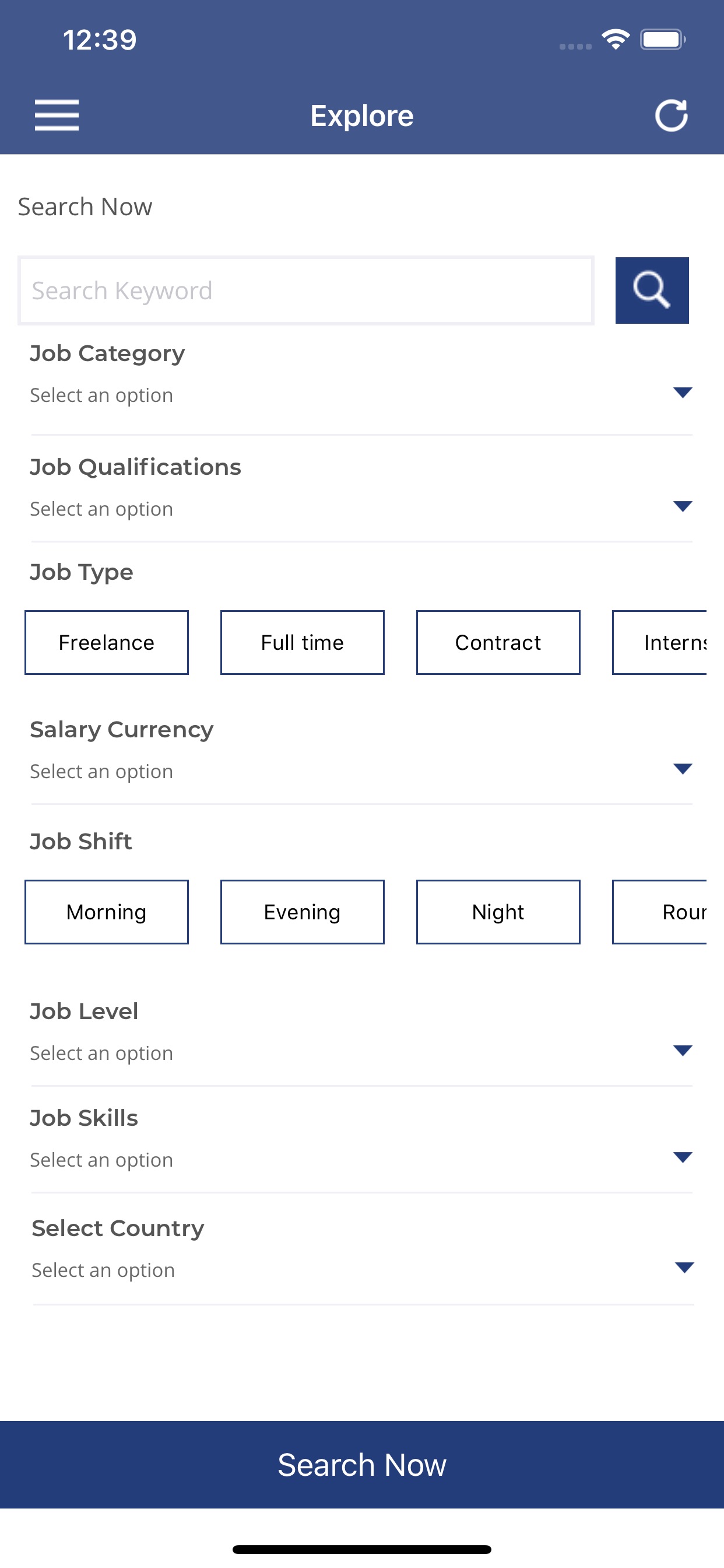Toggle the Full time job type
724x1568 pixels.
(x=303, y=642)
